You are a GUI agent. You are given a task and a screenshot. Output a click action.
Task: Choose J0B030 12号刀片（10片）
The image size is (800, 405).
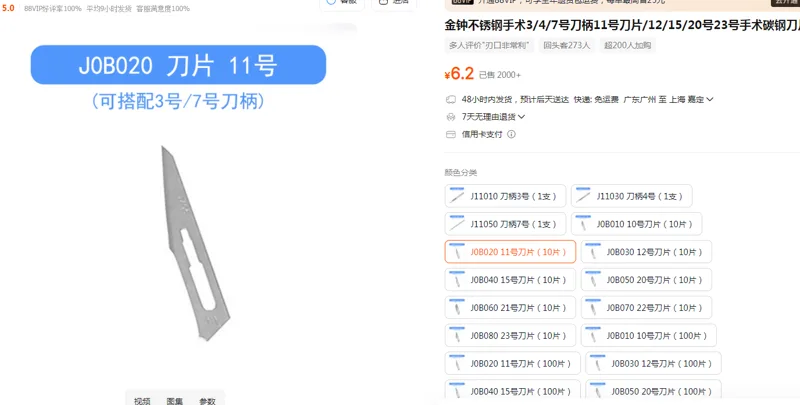coord(646,252)
